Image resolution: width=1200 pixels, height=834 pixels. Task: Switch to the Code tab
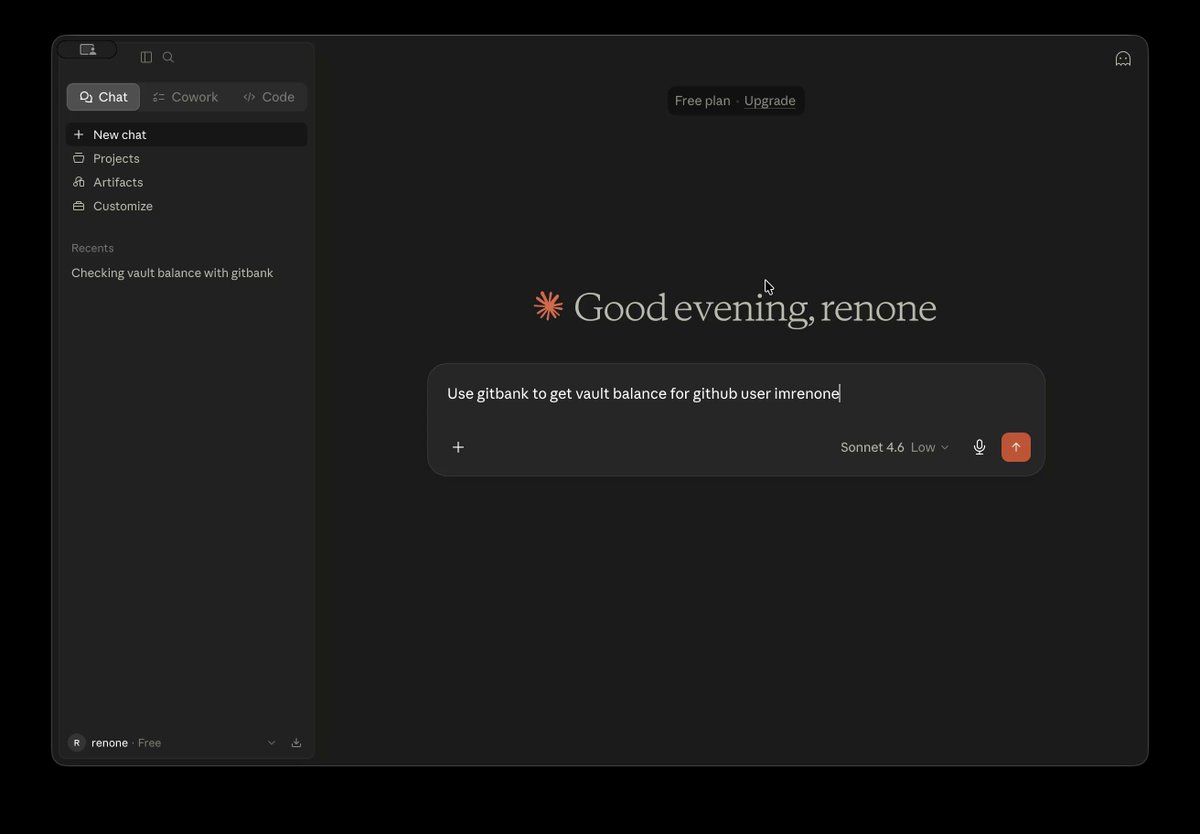[269, 97]
